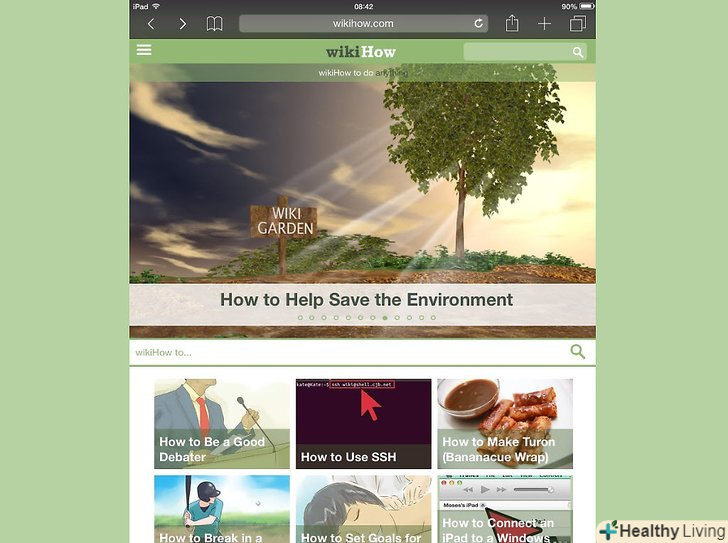Open the wikiHow logo home link

361,52
